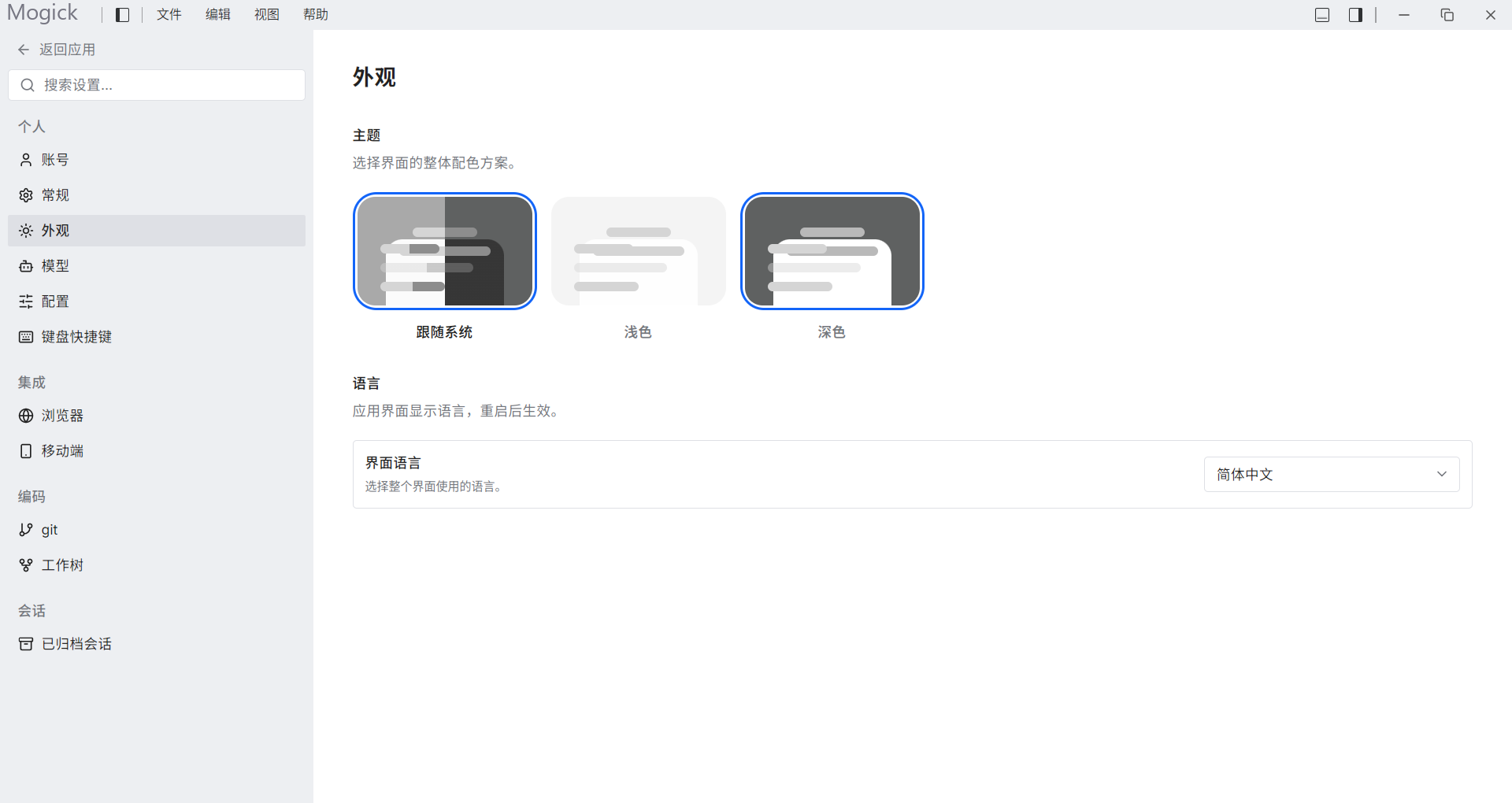Click the 深色 label under theme preview
1512x803 pixels.
[832, 332]
